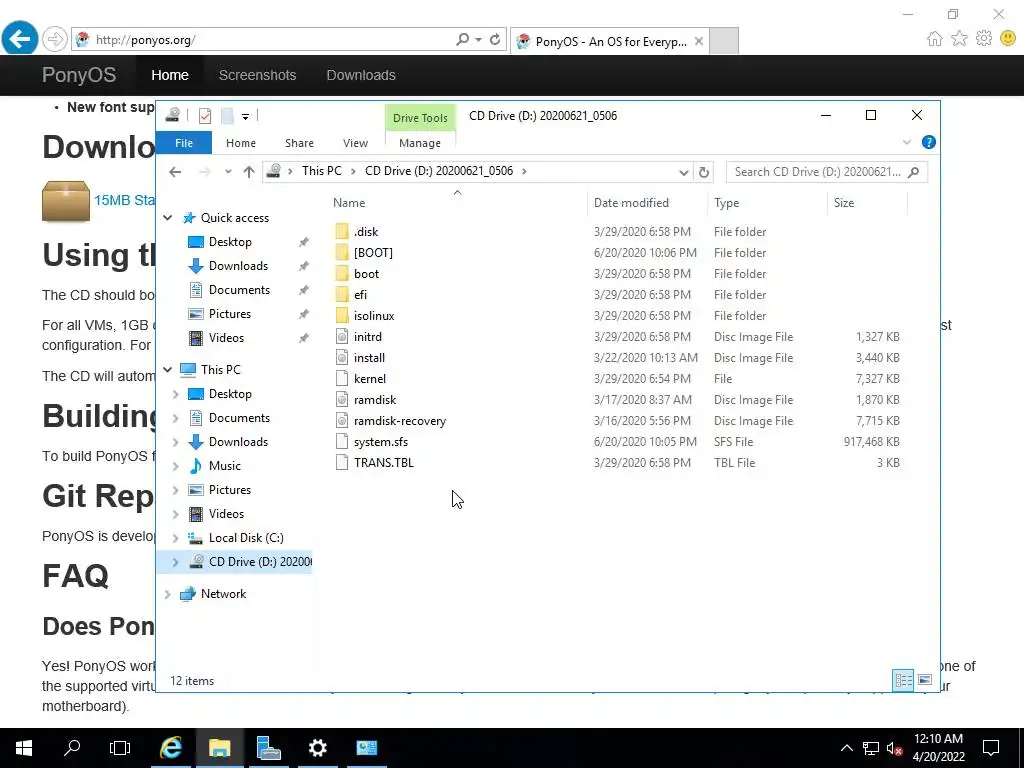Click the Search CD Drive field
The image size is (1024, 768).
(826, 172)
